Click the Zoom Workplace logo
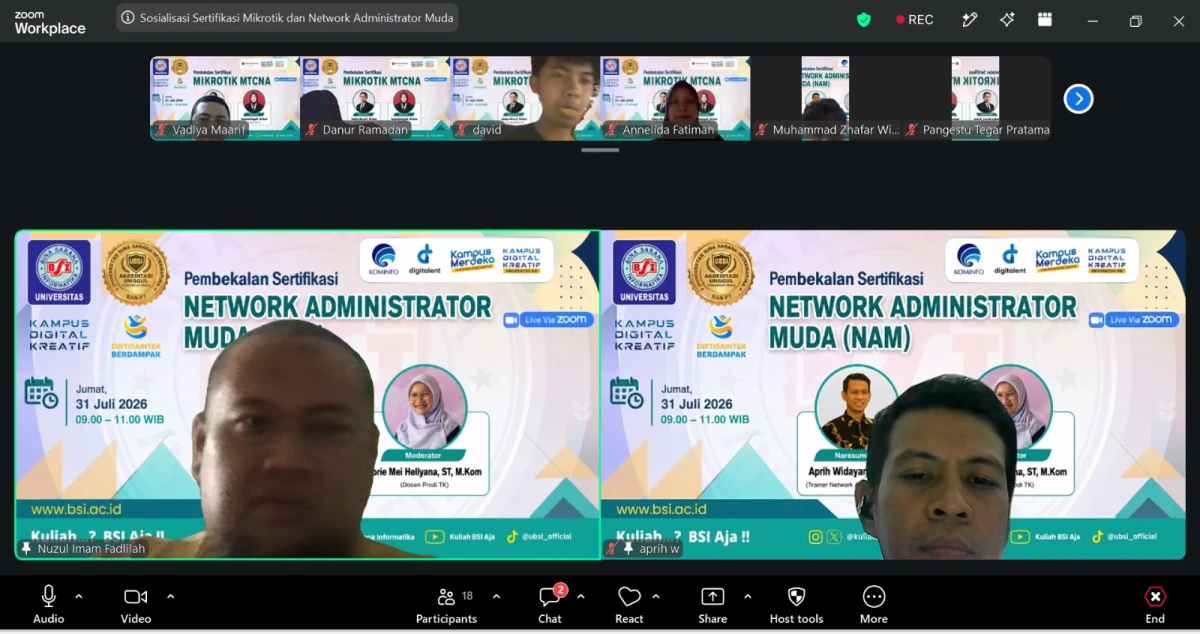Viewport: 1200px width, 634px height. [50, 22]
